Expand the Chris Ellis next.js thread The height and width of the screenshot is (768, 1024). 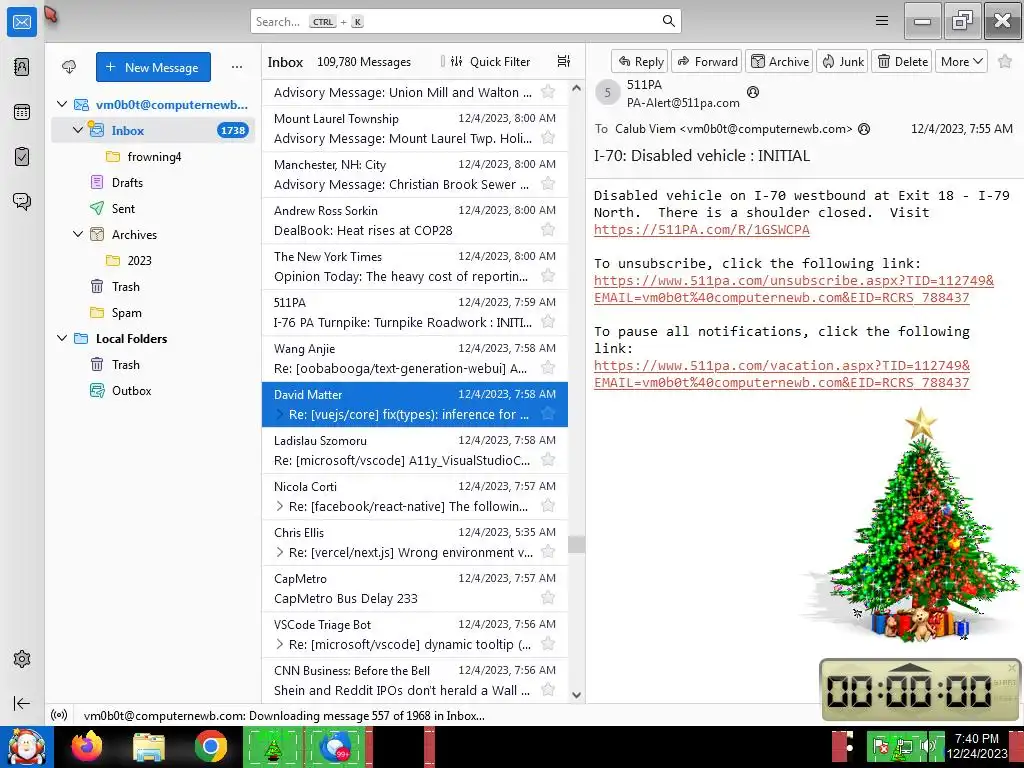(280, 552)
